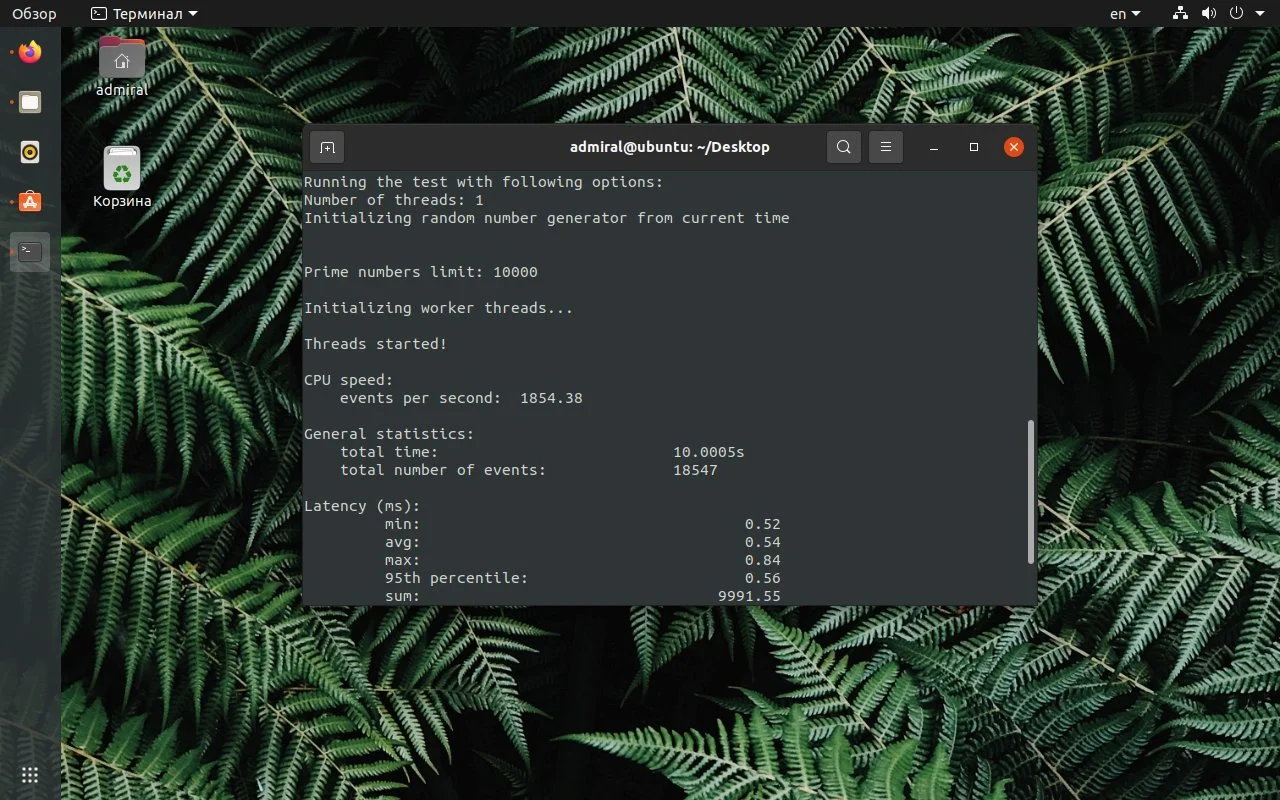Screen dimensions: 1280x800
Task: Open a new terminal tab
Action: click(x=327, y=147)
